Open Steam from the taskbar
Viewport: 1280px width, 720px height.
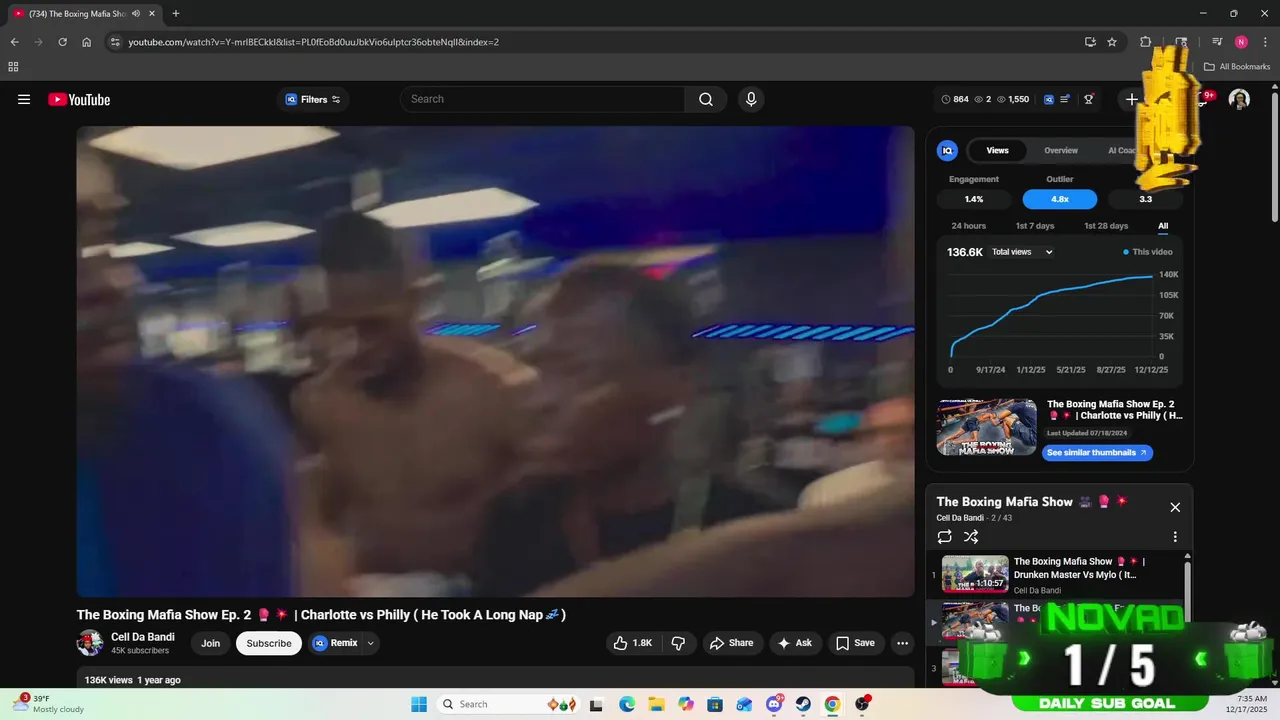coord(803,704)
